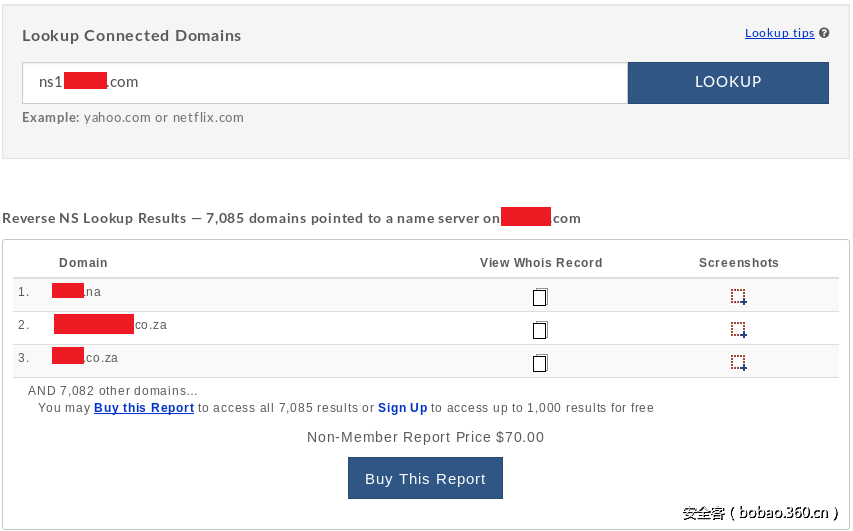Open the Lookup tips link
853x531 pixels.
click(x=779, y=33)
